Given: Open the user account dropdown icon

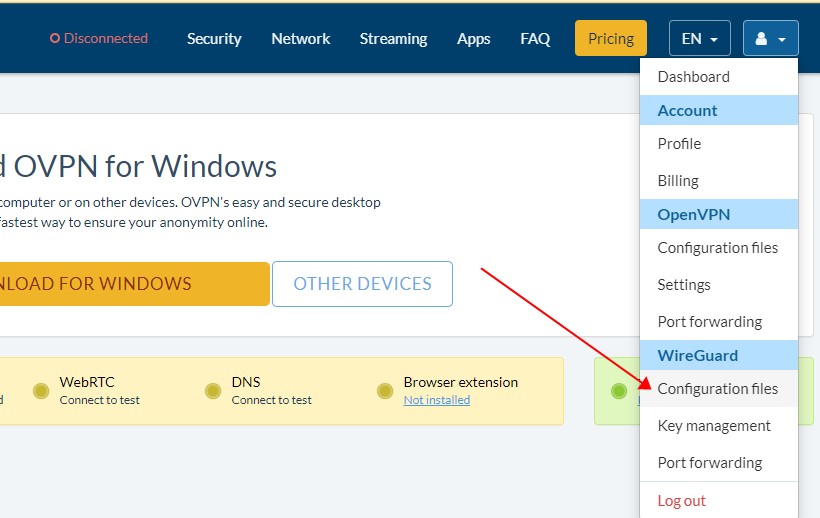Looking at the screenshot, I should click(x=770, y=38).
